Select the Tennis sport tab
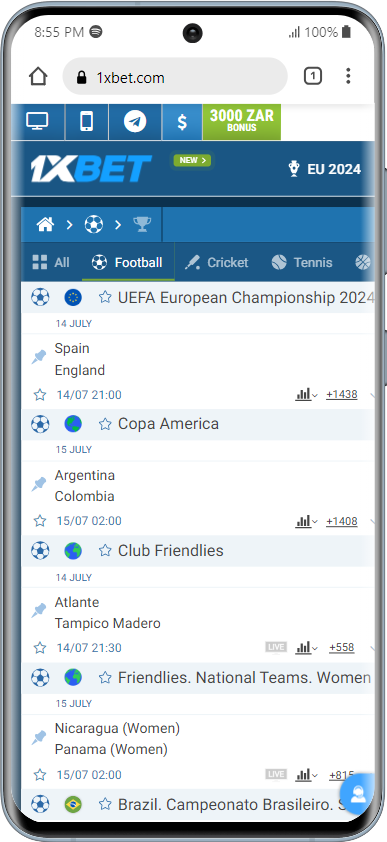 (x=302, y=263)
